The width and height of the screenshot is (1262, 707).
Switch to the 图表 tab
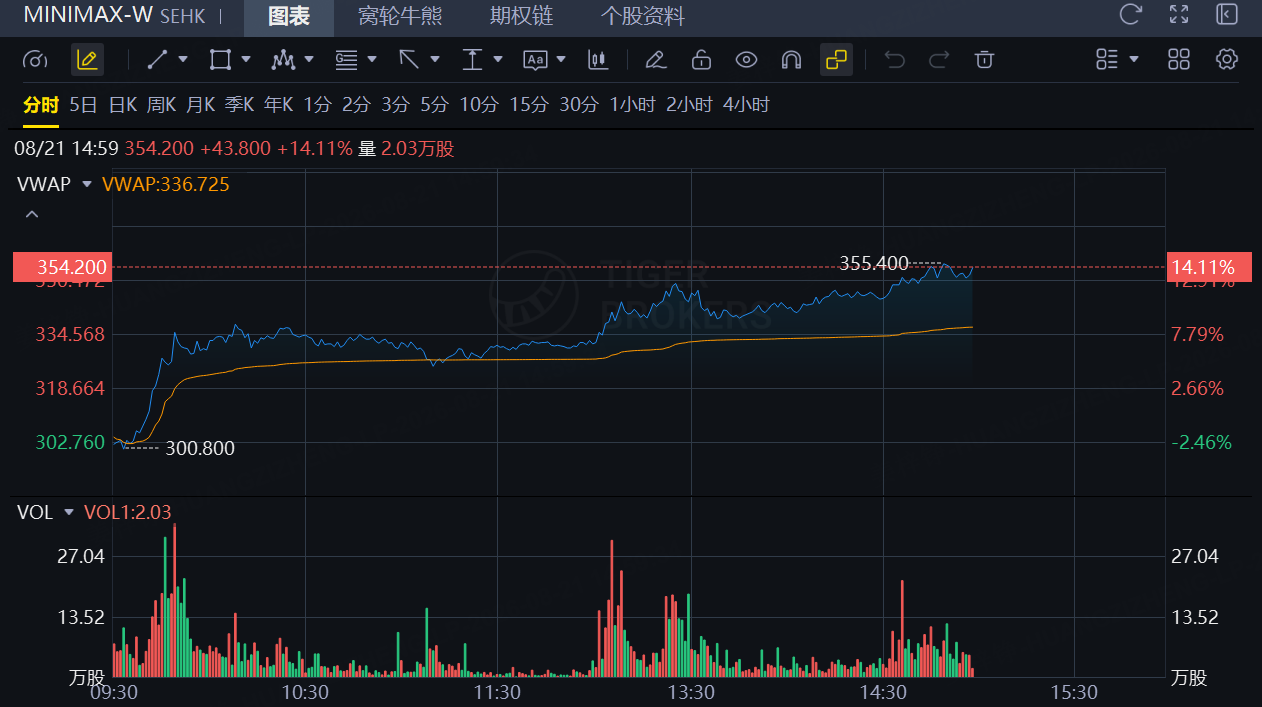click(x=289, y=16)
